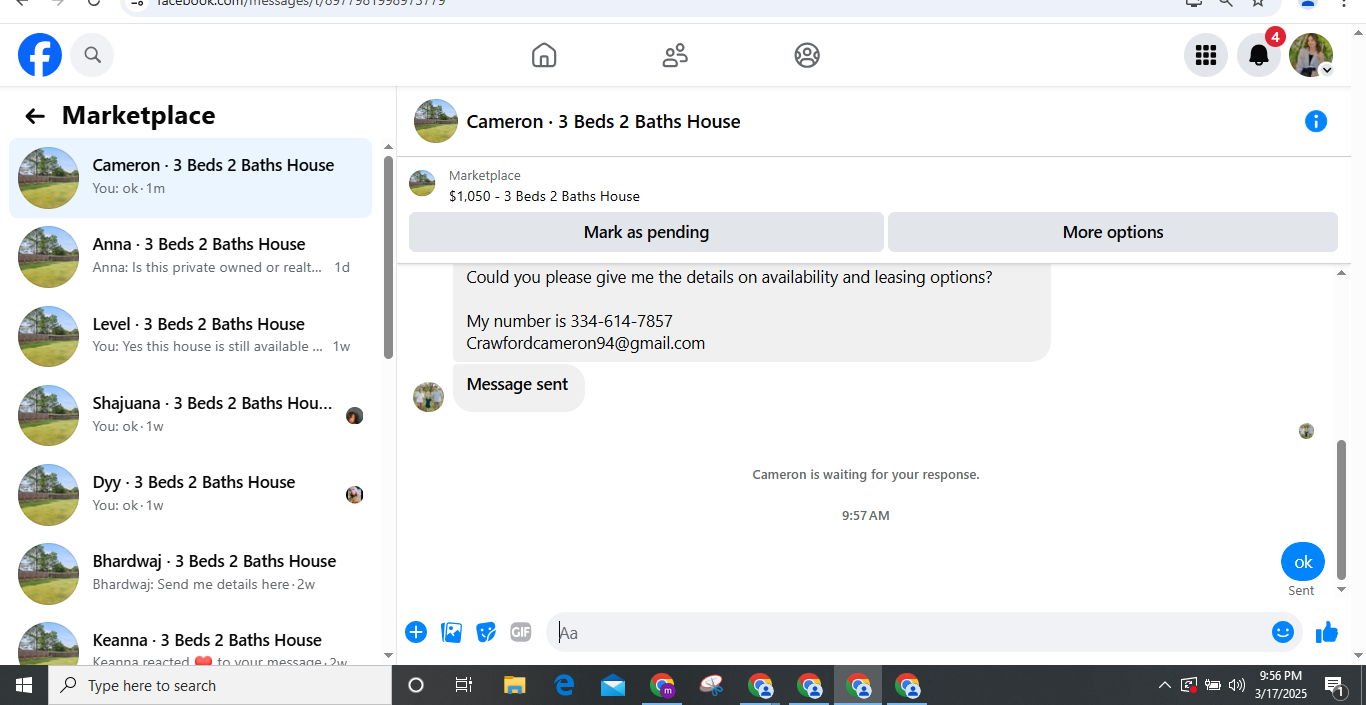
Task: Select the Shajuana conversation
Action: (191, 416)
